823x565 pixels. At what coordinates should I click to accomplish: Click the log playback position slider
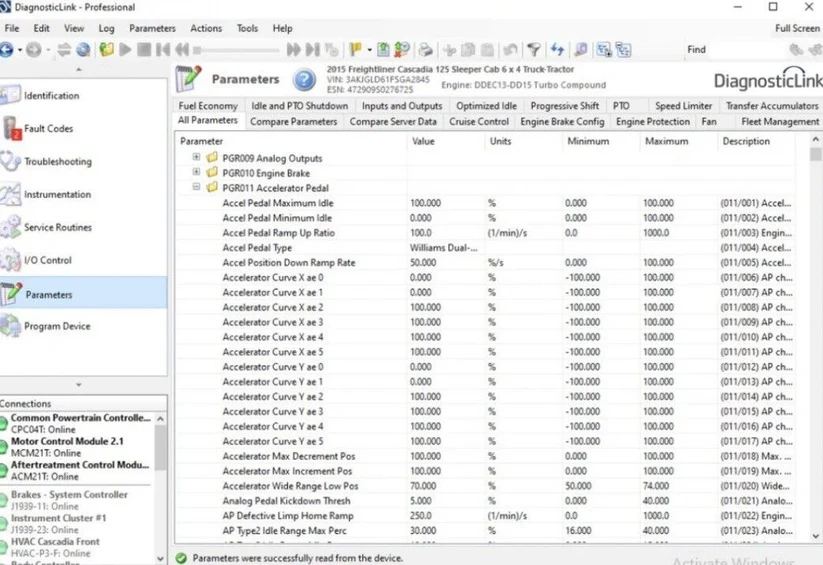[x=197, y=50]
